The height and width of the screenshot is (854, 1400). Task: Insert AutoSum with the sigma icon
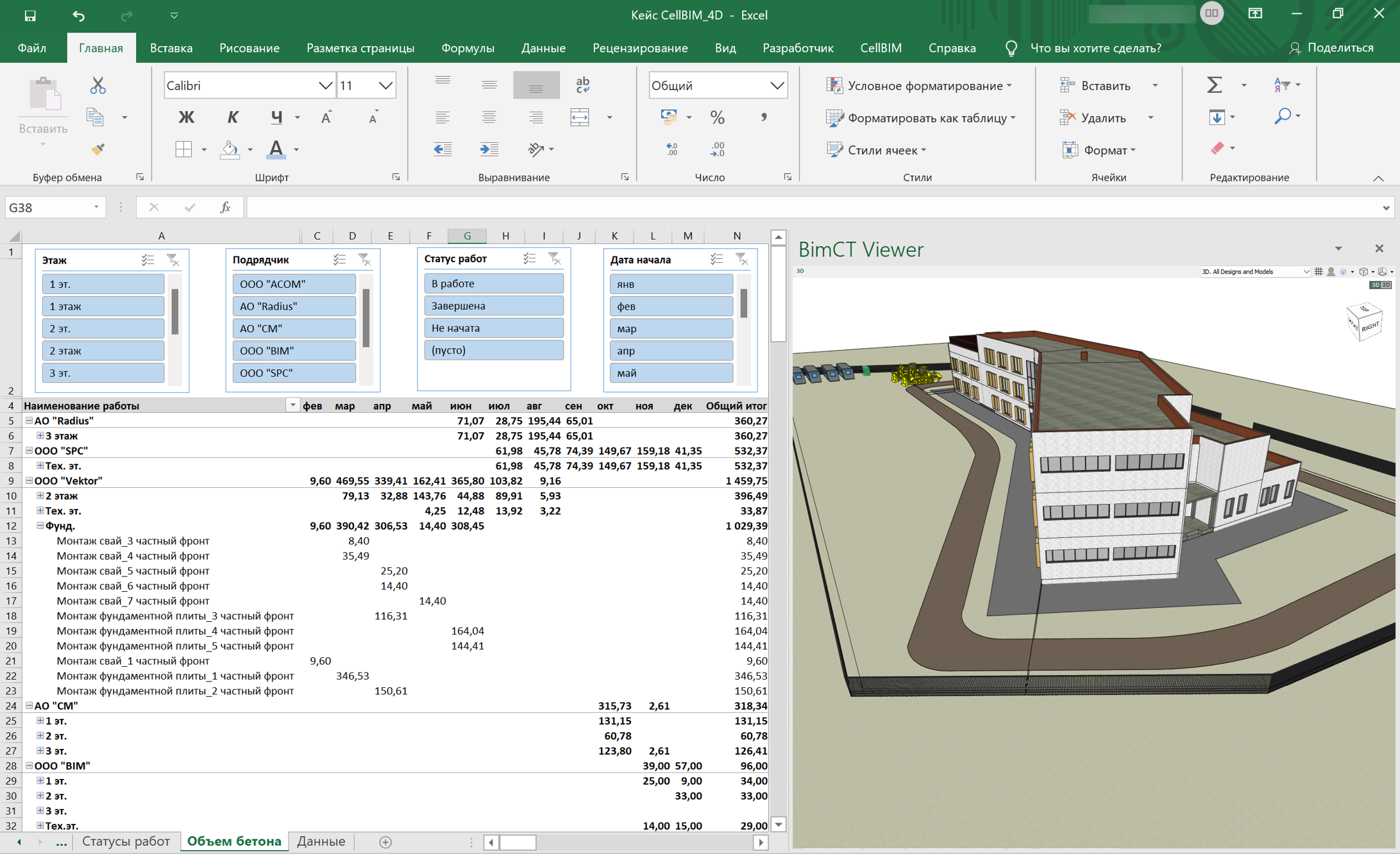point(1213,85)
